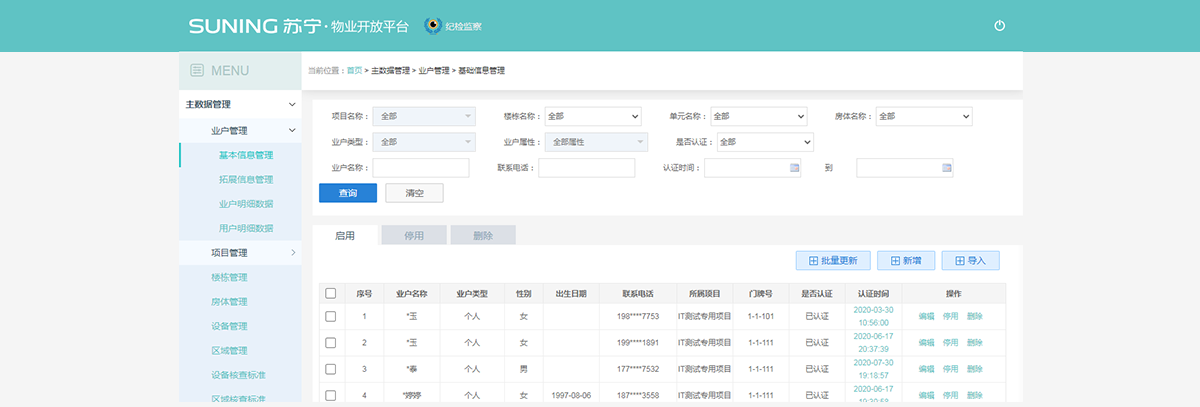The height and width of the screenshot is (407, 1200).
Task: Select 业户明细数据 in sidebar
Action: tap(245, 204)
